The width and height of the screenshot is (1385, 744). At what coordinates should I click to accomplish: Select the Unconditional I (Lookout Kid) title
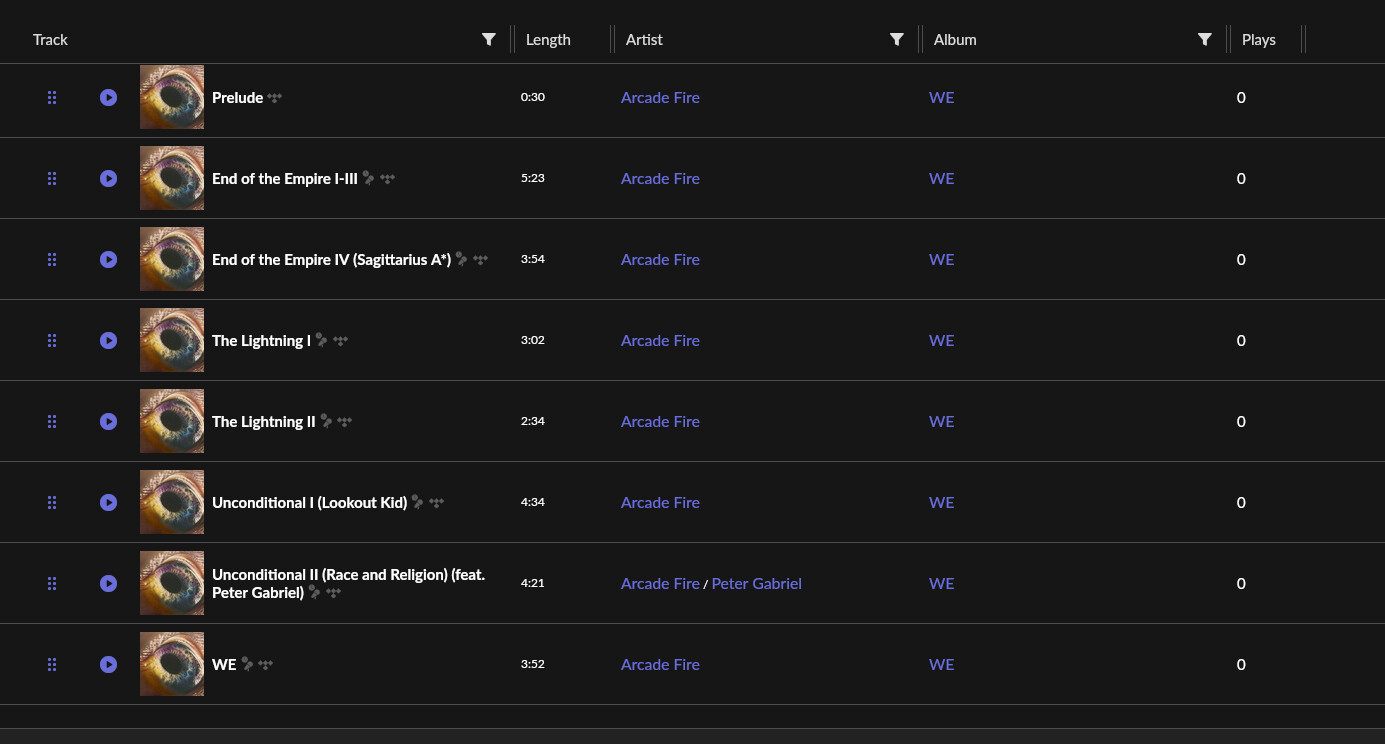click(309, 502)
